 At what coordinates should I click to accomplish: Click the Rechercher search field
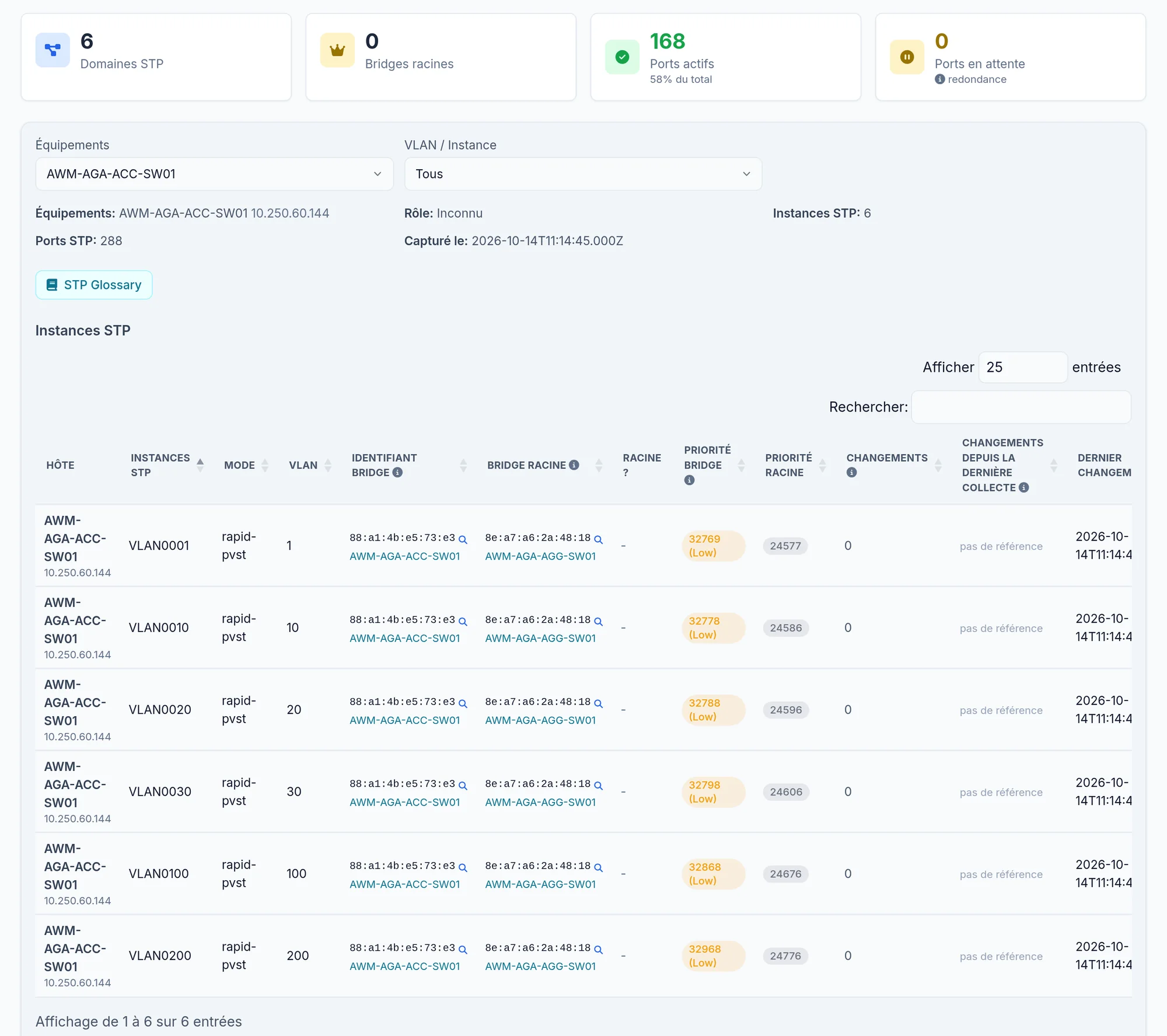point(1021,407)
